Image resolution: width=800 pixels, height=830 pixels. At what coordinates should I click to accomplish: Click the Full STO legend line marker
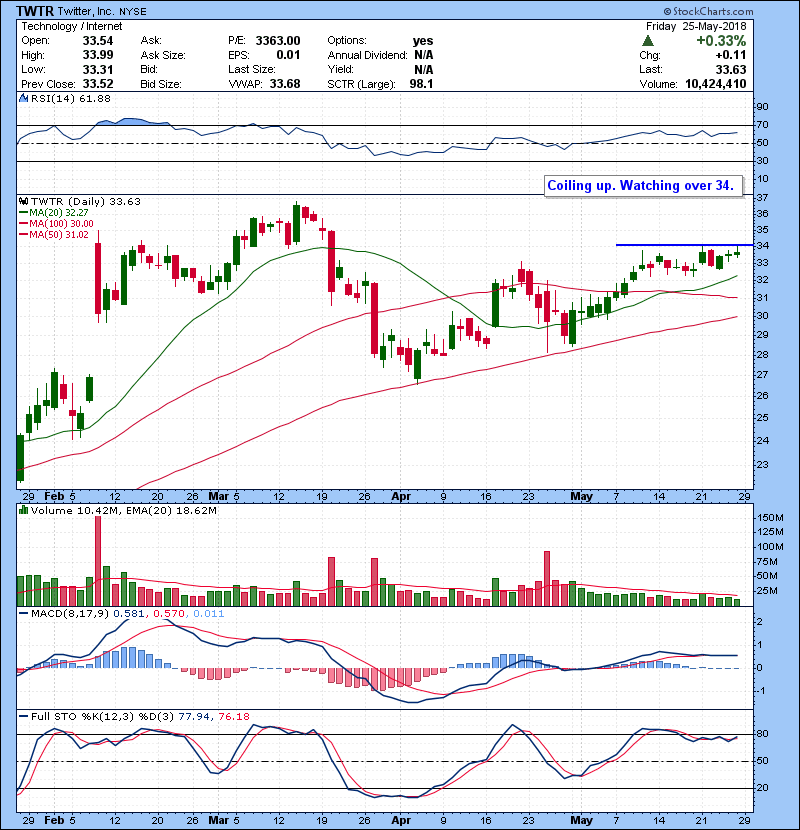(23, 717)
